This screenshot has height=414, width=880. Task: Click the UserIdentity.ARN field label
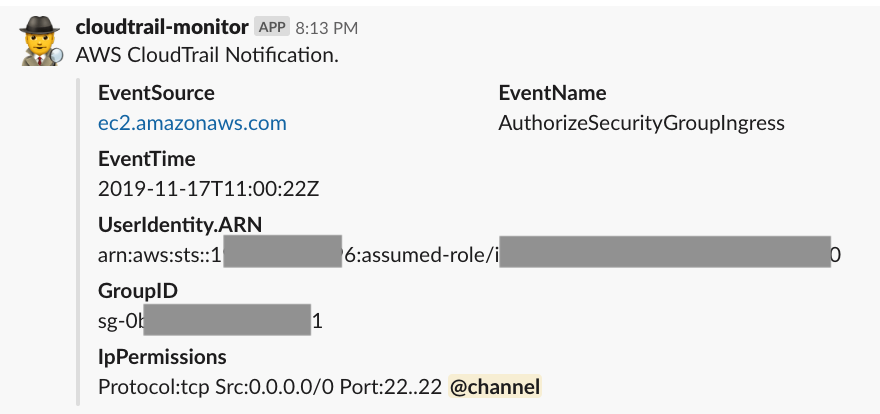pos(180,225)
